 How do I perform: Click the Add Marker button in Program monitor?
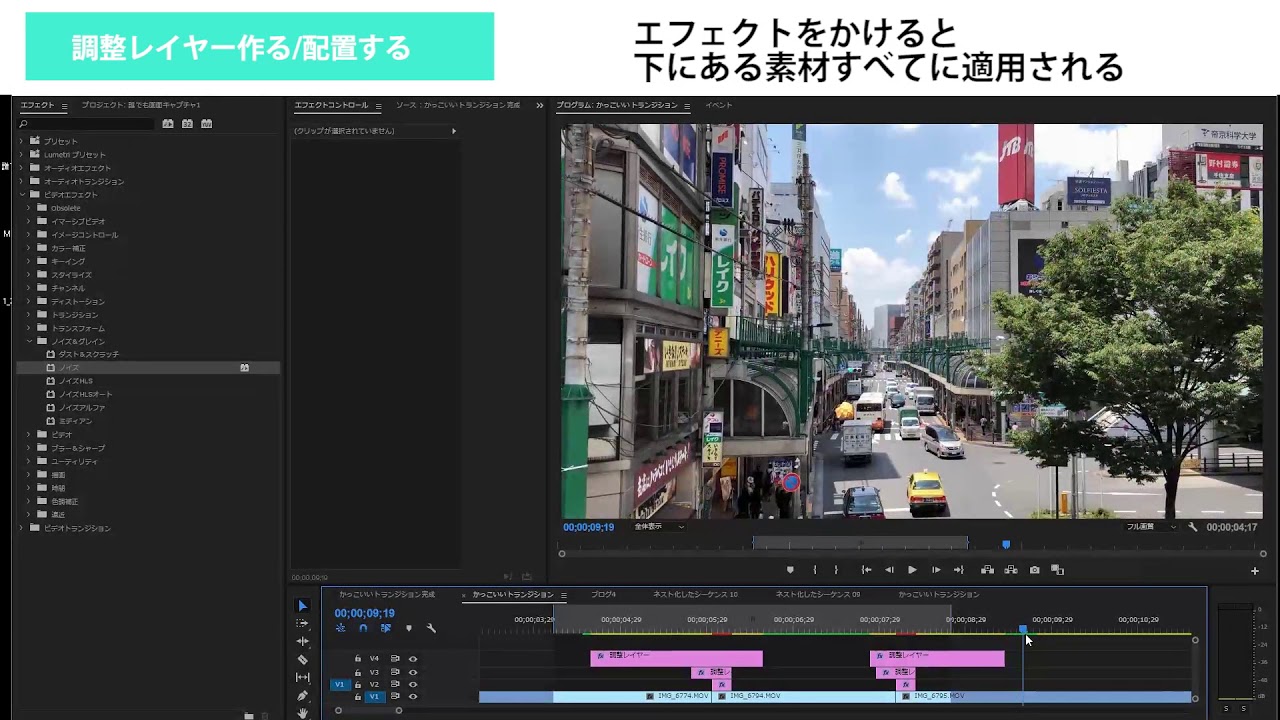point(790,570)
